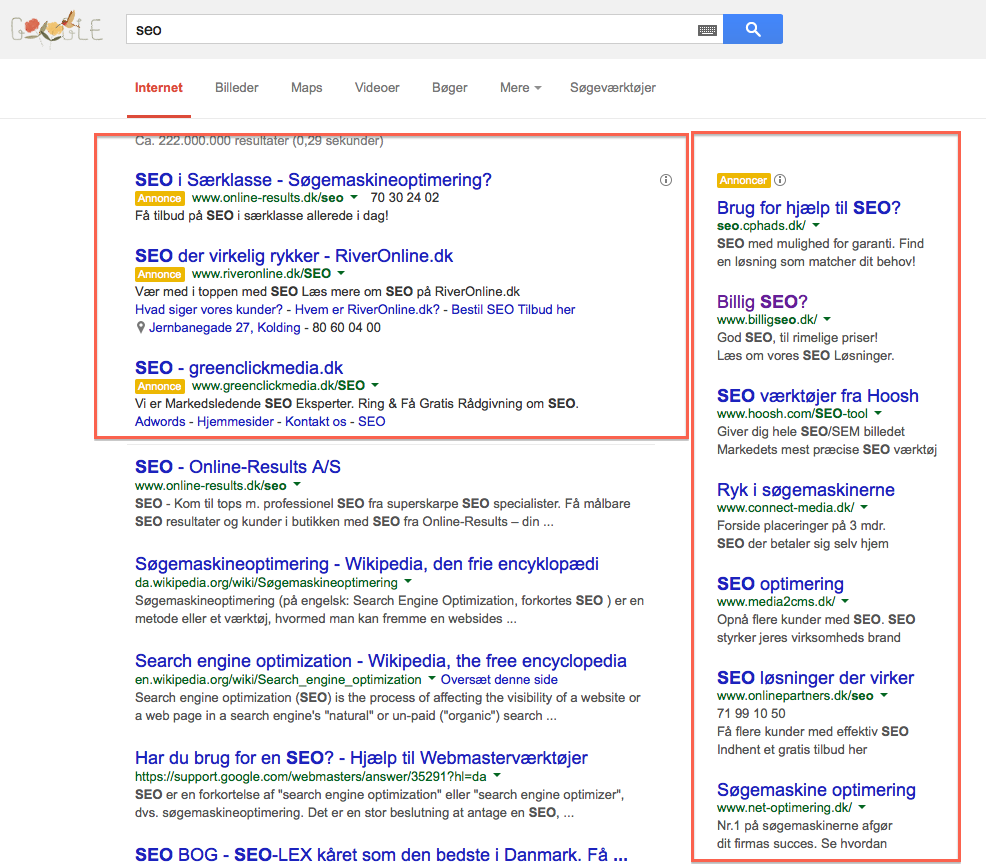
Task: Click info icon next to Annoncer label
Action: 780,180
